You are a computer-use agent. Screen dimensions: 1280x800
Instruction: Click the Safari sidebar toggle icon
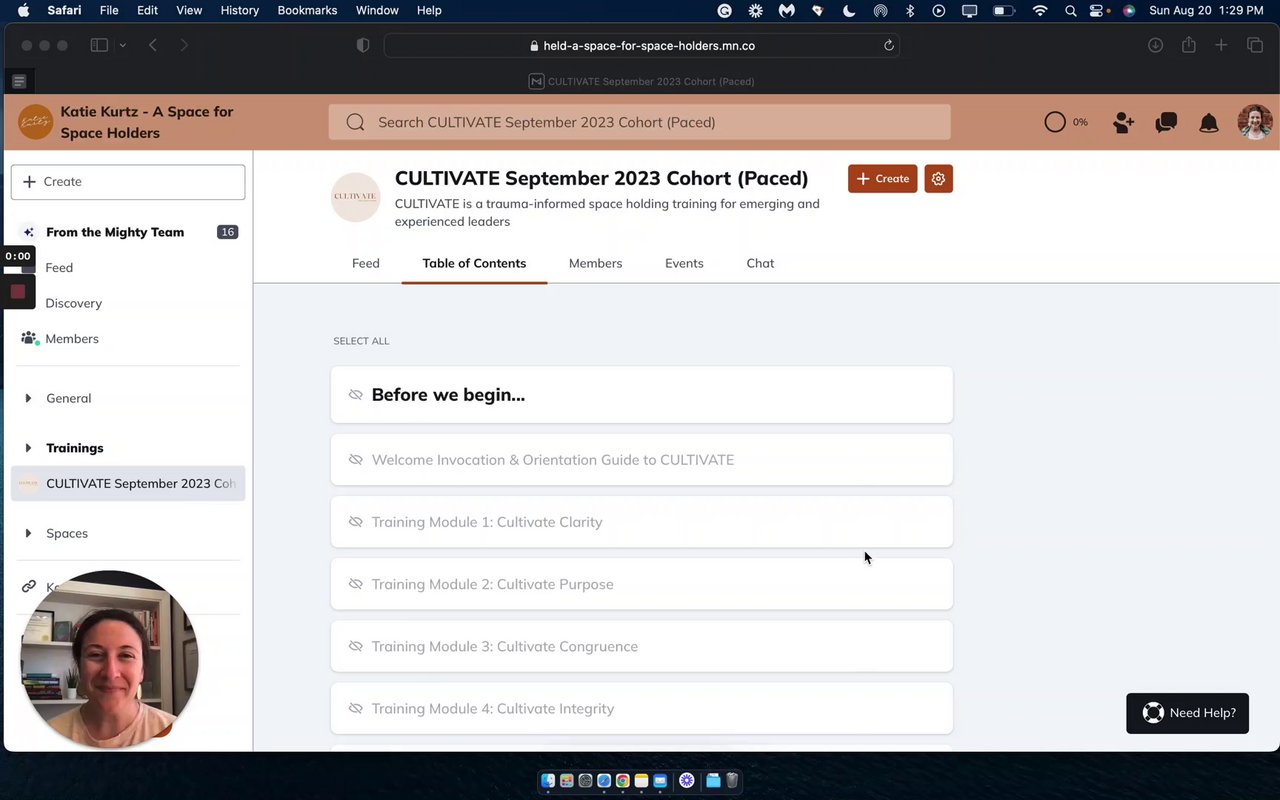point(99,45)
